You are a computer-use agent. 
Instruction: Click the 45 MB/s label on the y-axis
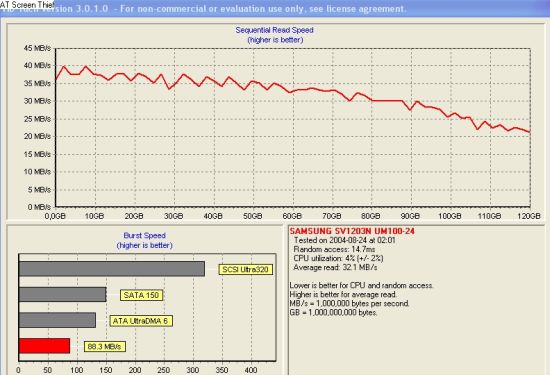(x=38, y=48)
